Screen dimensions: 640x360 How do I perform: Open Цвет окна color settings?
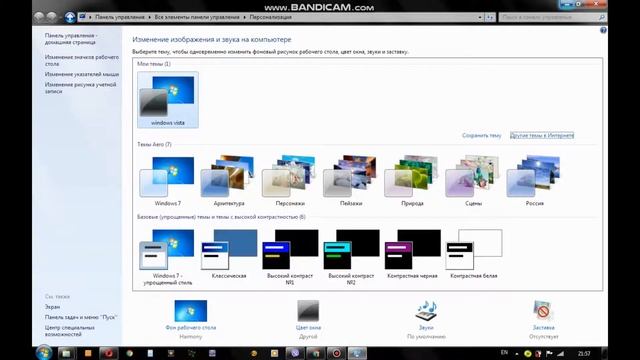tap(308, 320)
